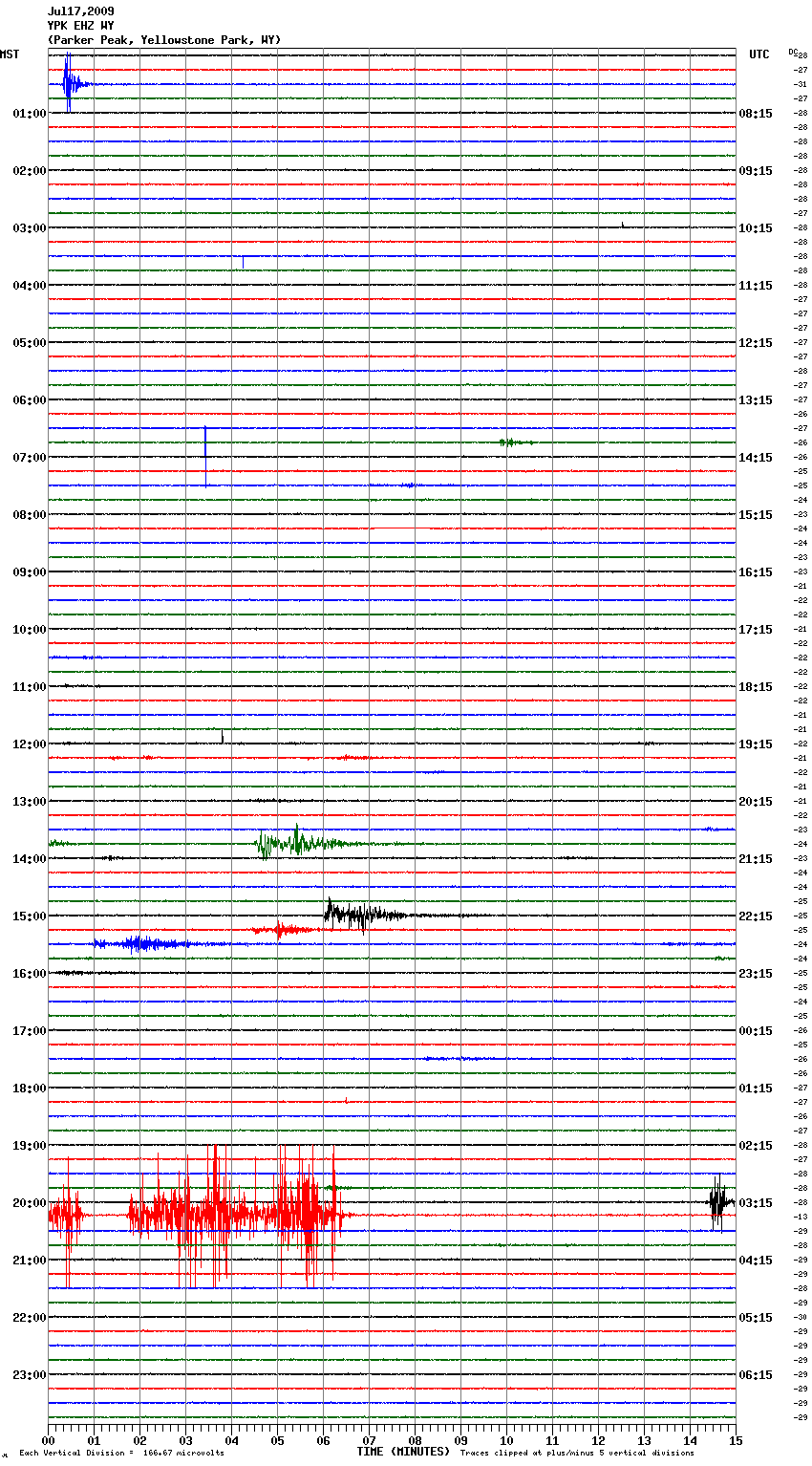Click the Traces clipped at plus/minus footnote
The width and height of the screenshot is (812, 1466).
point(577,1454)
